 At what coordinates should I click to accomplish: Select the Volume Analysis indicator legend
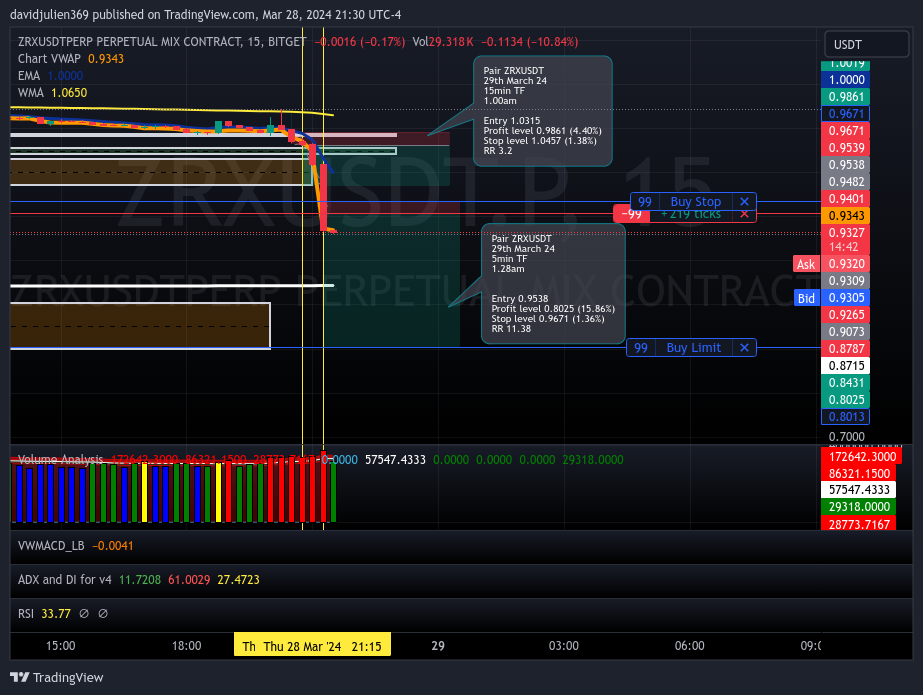click(x=60, y=460)
